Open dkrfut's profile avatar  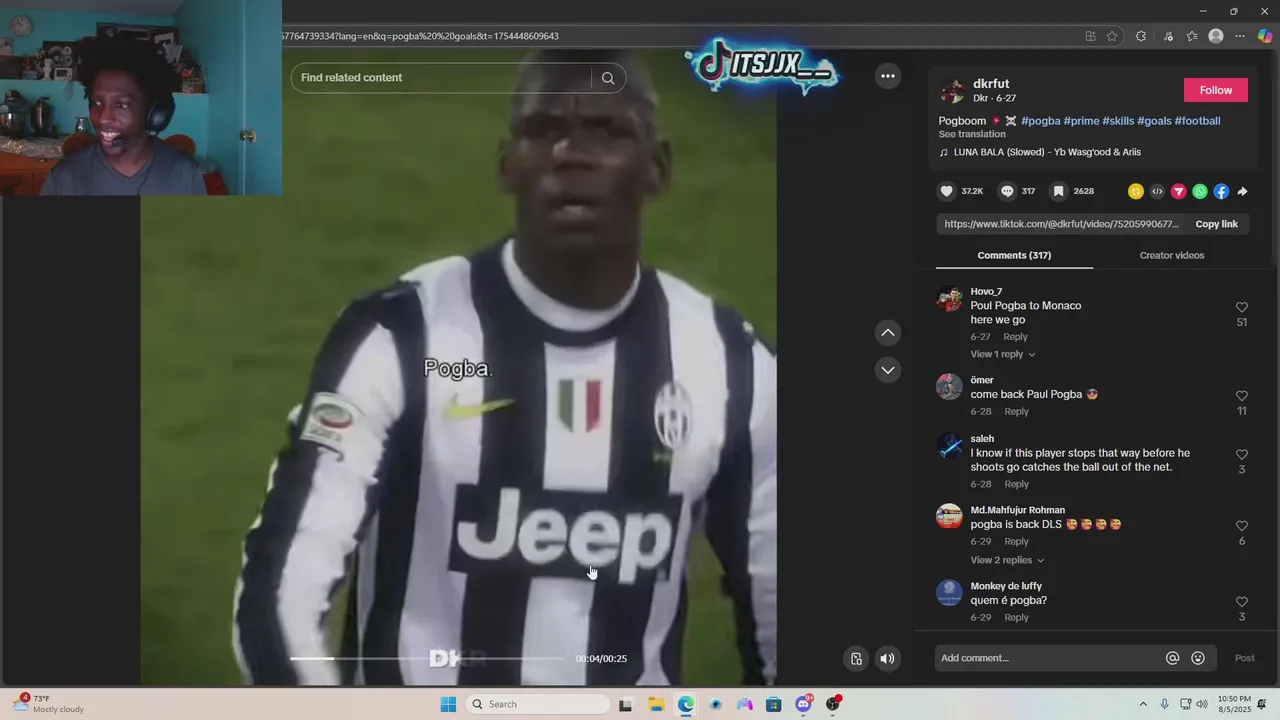pyautogui.click(x=952, y=90)
